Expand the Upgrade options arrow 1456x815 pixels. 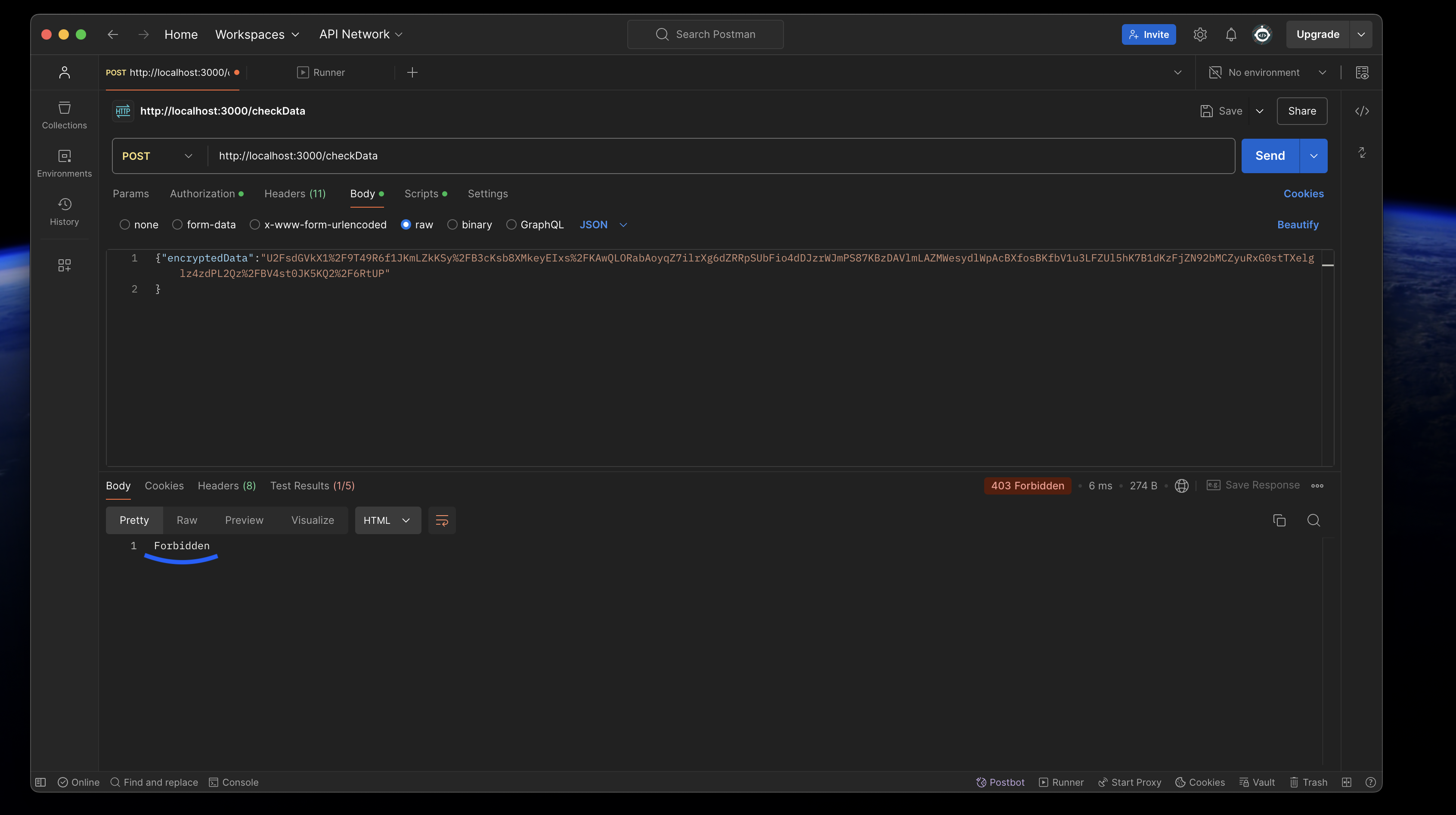(x=1361, y=34)
